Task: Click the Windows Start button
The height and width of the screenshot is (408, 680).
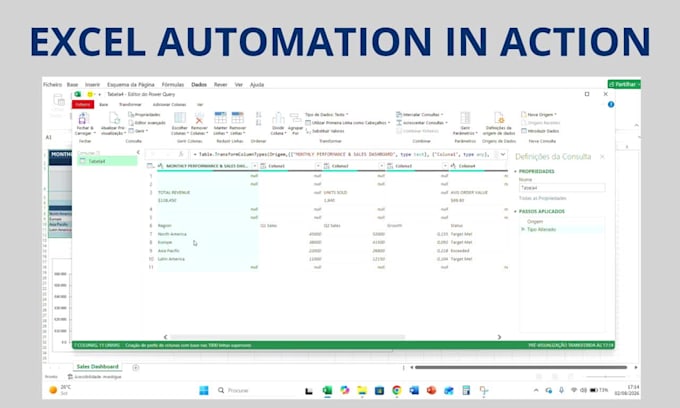Action: [x=203, y=390]
